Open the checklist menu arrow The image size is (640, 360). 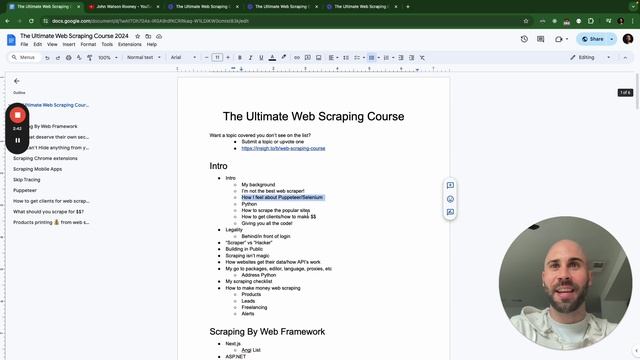point(364,58)
